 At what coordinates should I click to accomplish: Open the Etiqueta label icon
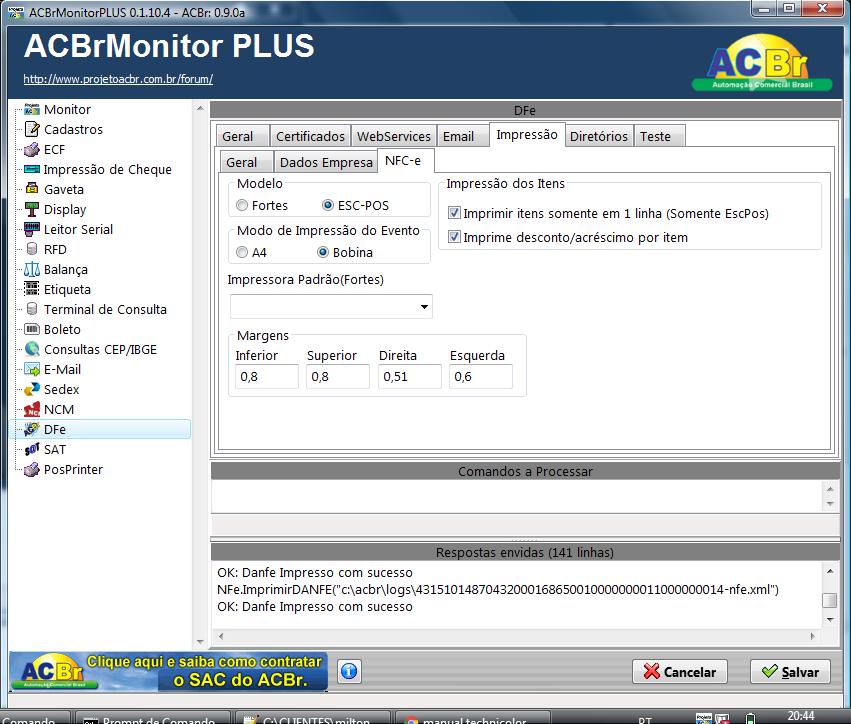(x=32, y=289)
